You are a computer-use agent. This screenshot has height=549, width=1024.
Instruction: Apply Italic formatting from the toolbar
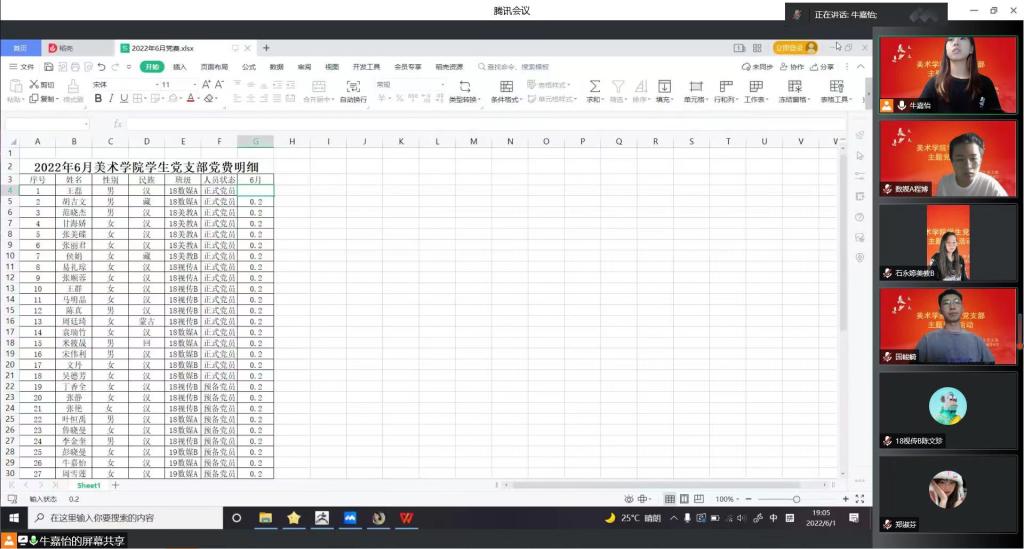click(x=111, y=99)
